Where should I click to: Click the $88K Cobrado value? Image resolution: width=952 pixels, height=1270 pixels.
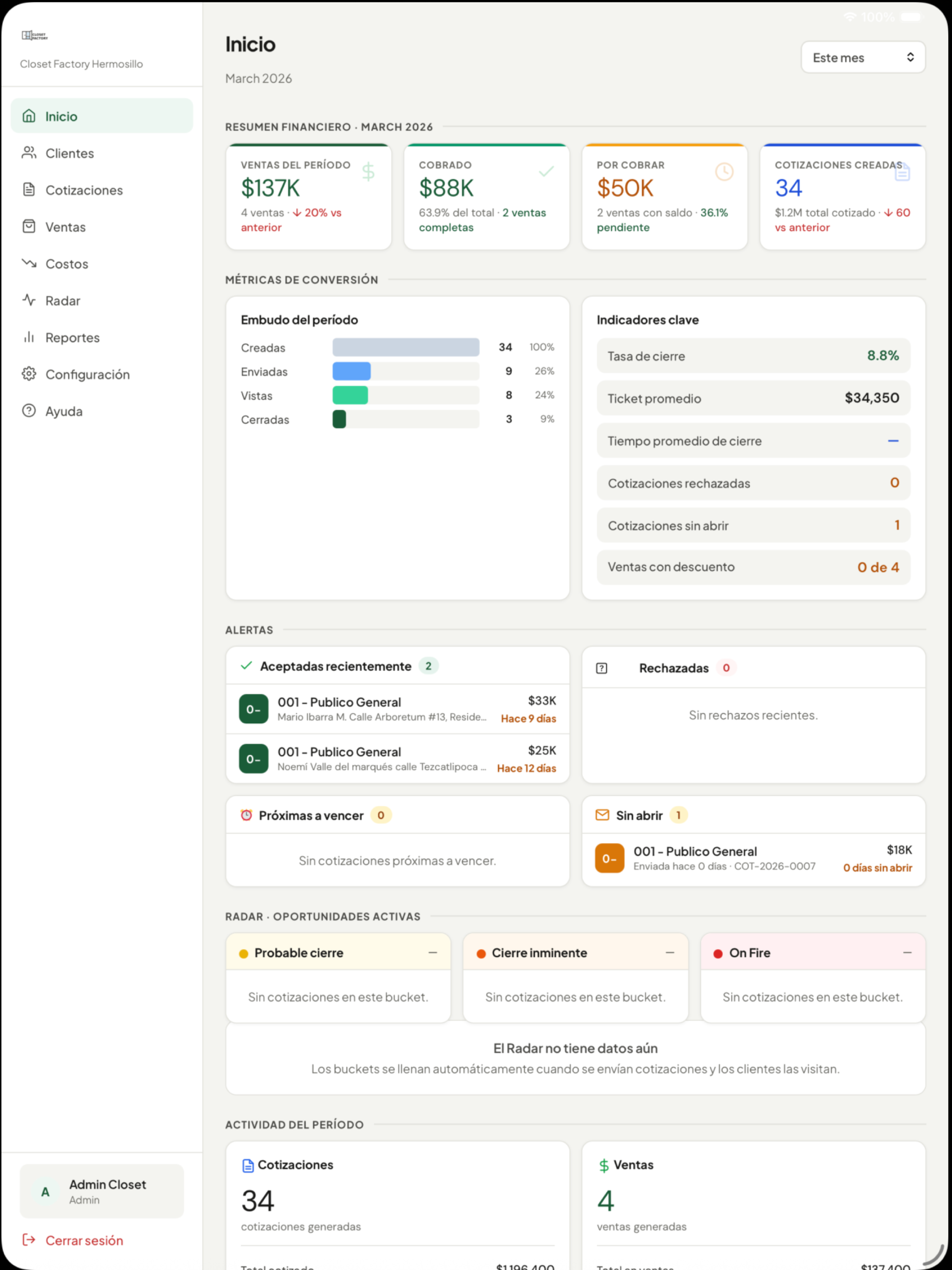coord(446,188)
